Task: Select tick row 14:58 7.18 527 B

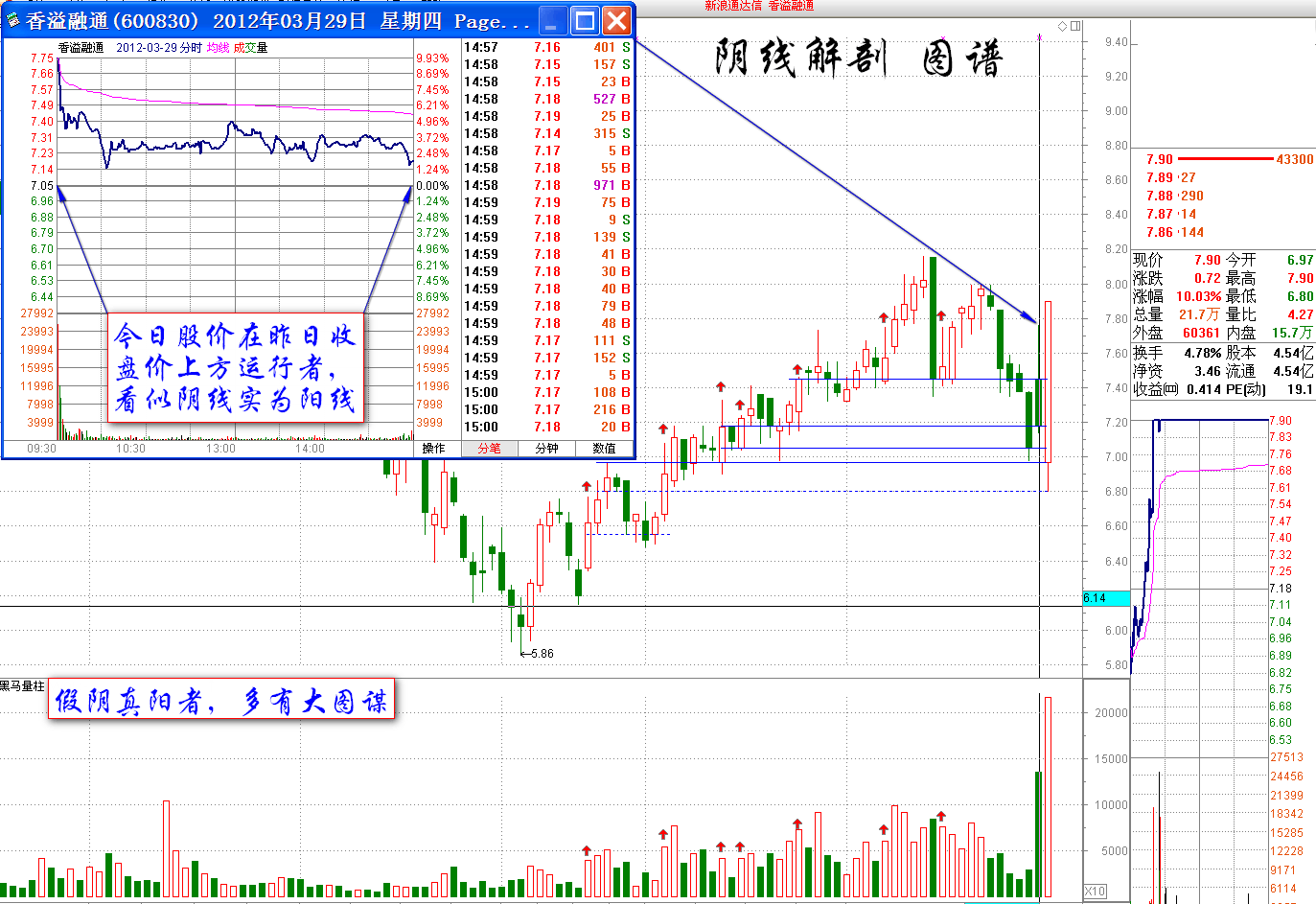Action: [547, 99]
